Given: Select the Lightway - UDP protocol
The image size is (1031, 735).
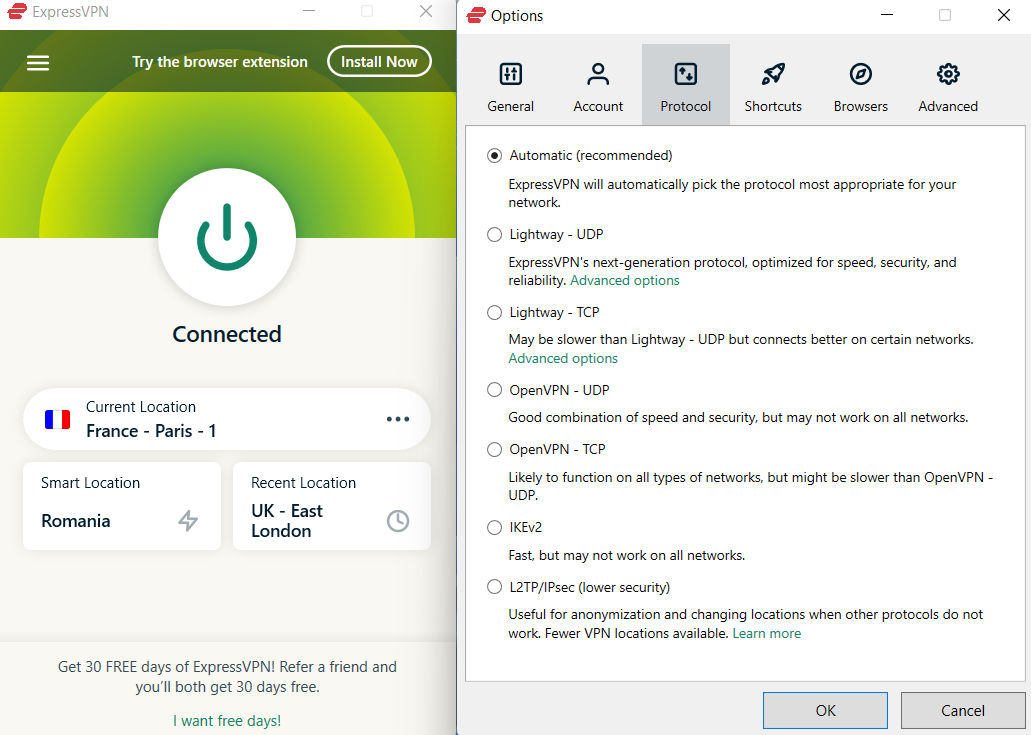Looking at the screenshot, I should (494, 235).
